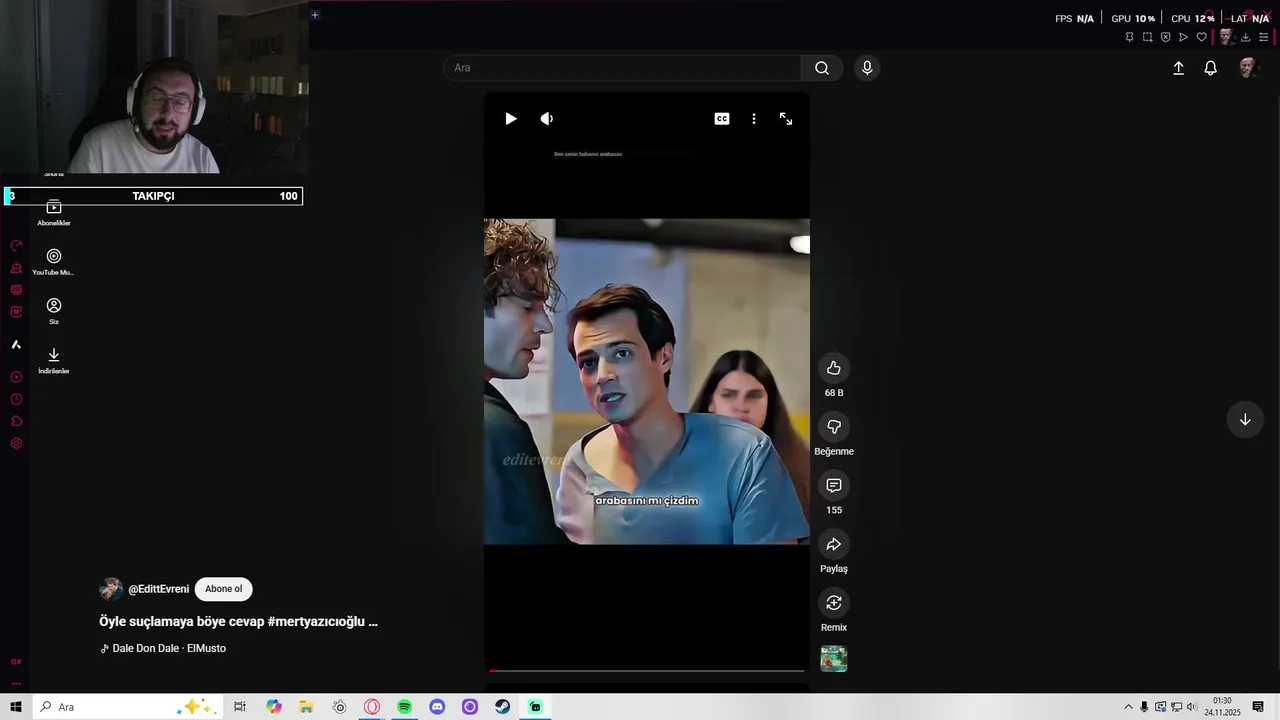The height and width of the screenshot is (720, 1280).
Task: Click the three-dot icon at the sidebar bottom
Action: coord(16,684)
